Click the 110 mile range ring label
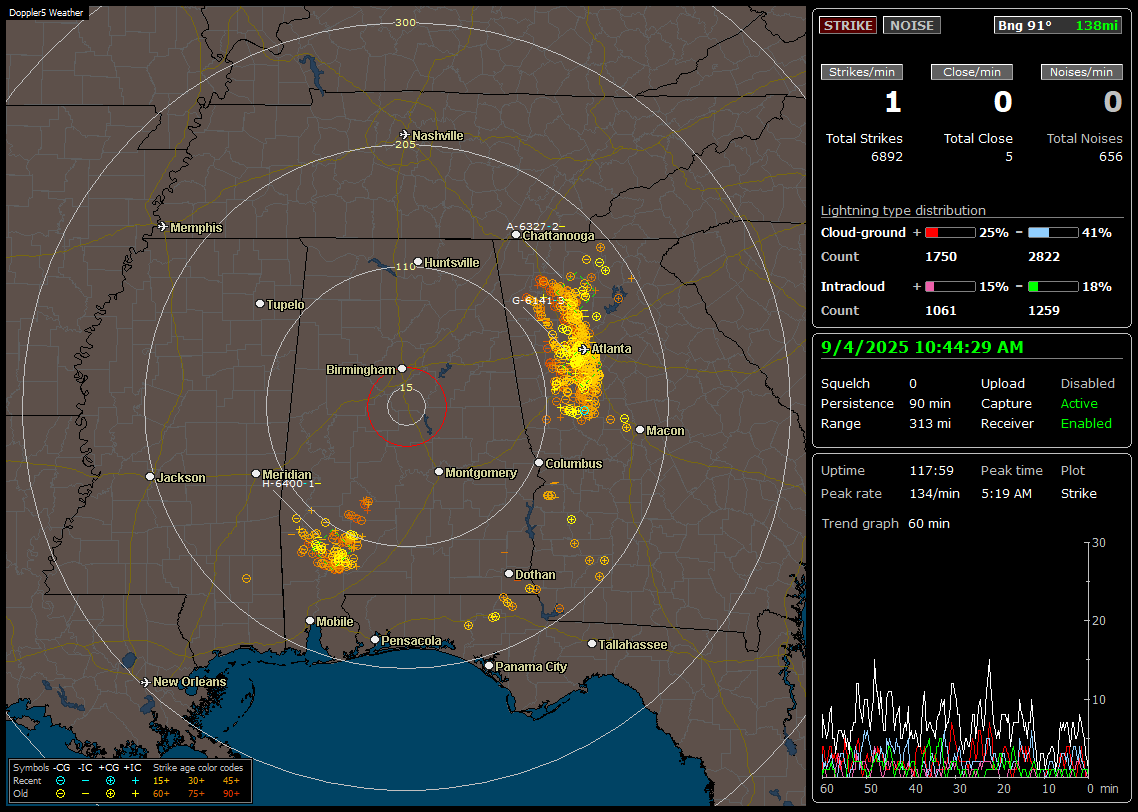Viewport: 1138px width, 812px height. 405,267
